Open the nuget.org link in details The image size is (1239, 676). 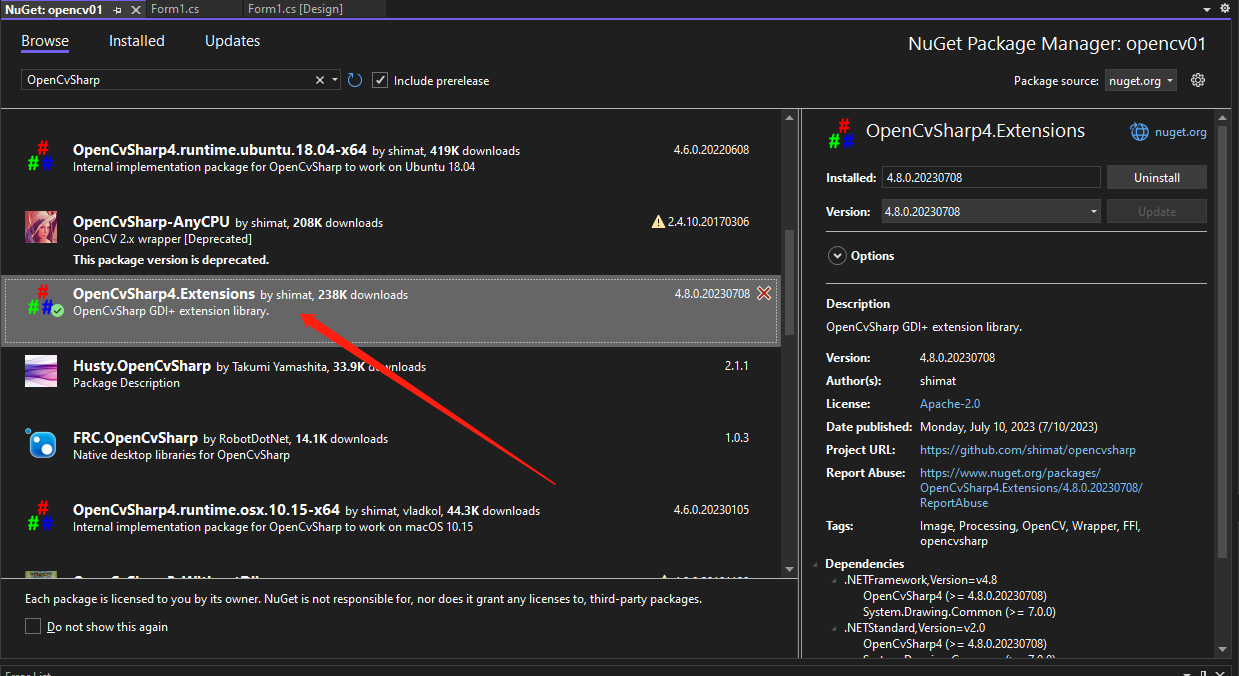click(x=1181, y=132)
